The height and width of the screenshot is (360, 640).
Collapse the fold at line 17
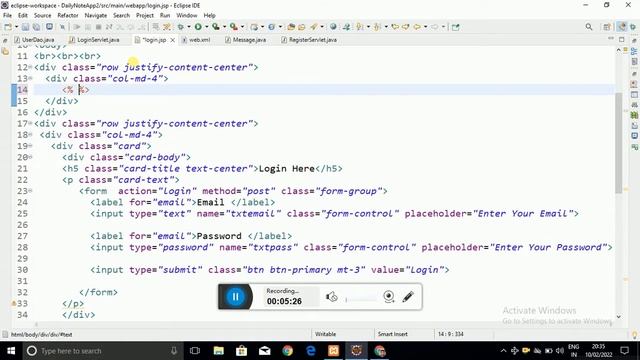tap(31, 124)
